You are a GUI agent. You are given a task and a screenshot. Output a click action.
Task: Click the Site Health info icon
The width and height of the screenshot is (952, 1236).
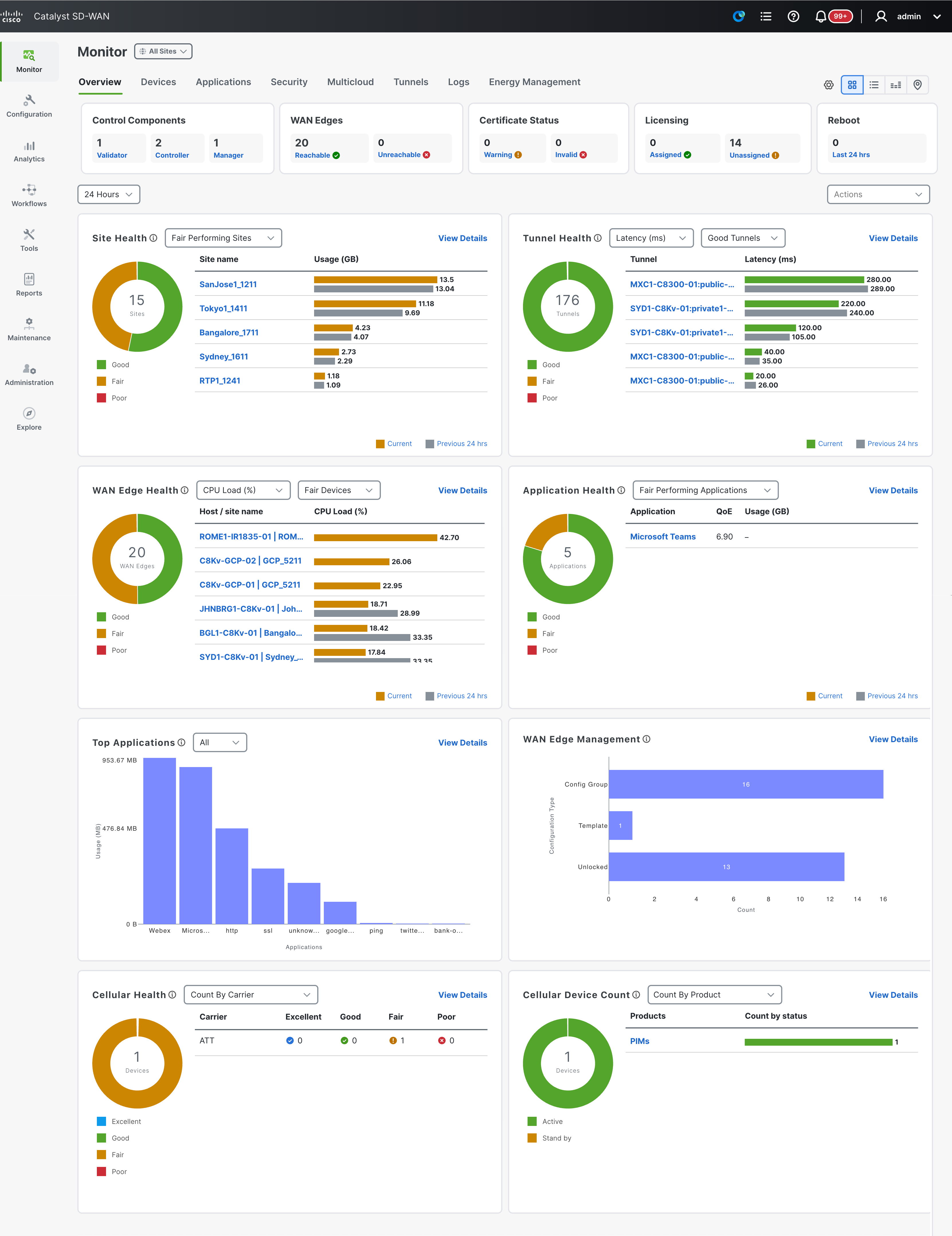(153, 238)
